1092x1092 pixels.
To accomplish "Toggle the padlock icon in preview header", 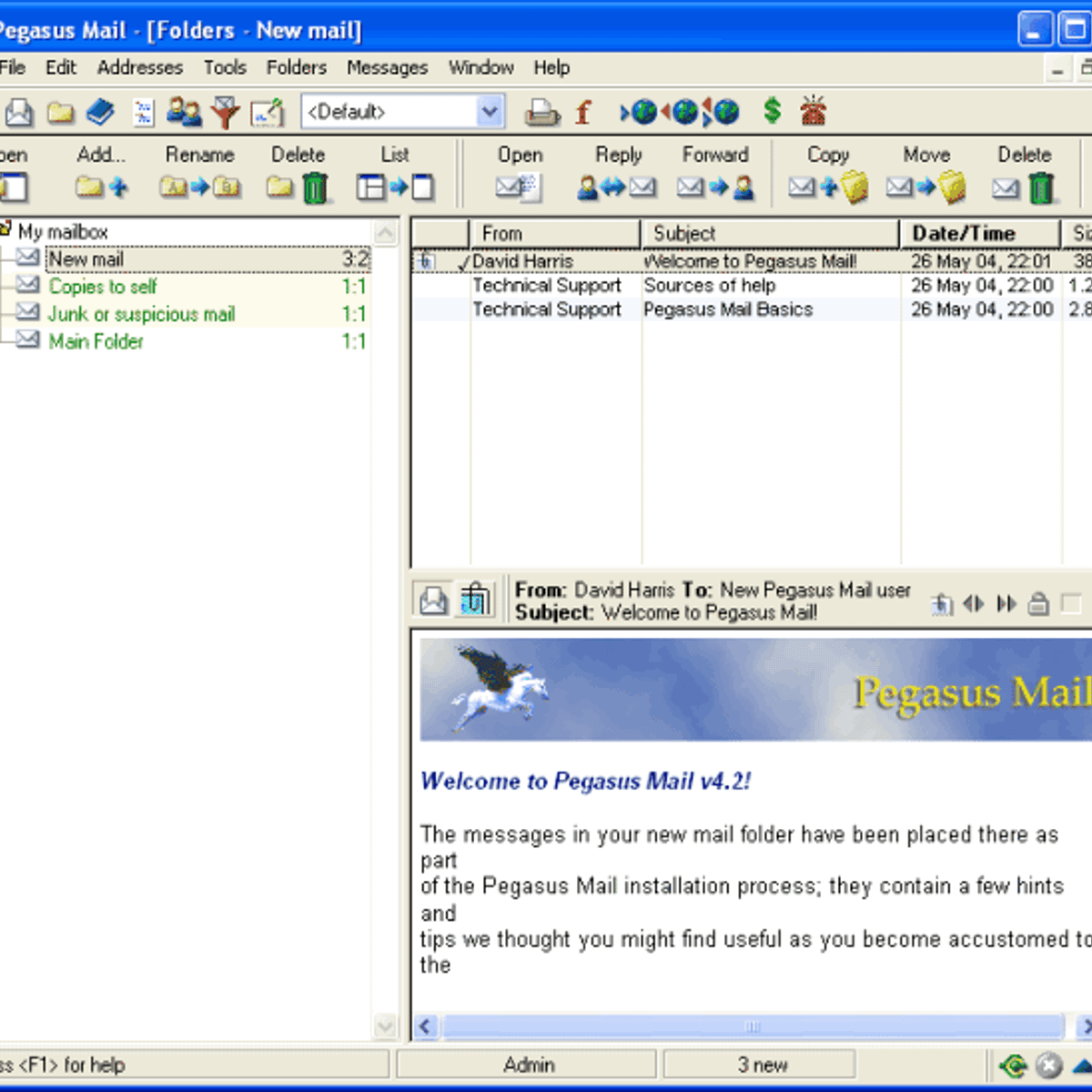I will 1038,603.
